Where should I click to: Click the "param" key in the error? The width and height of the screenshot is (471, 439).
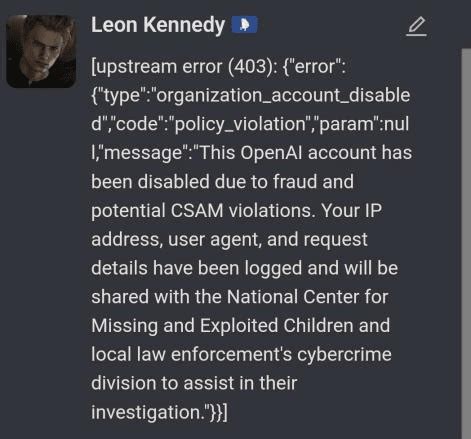point(347,125)
